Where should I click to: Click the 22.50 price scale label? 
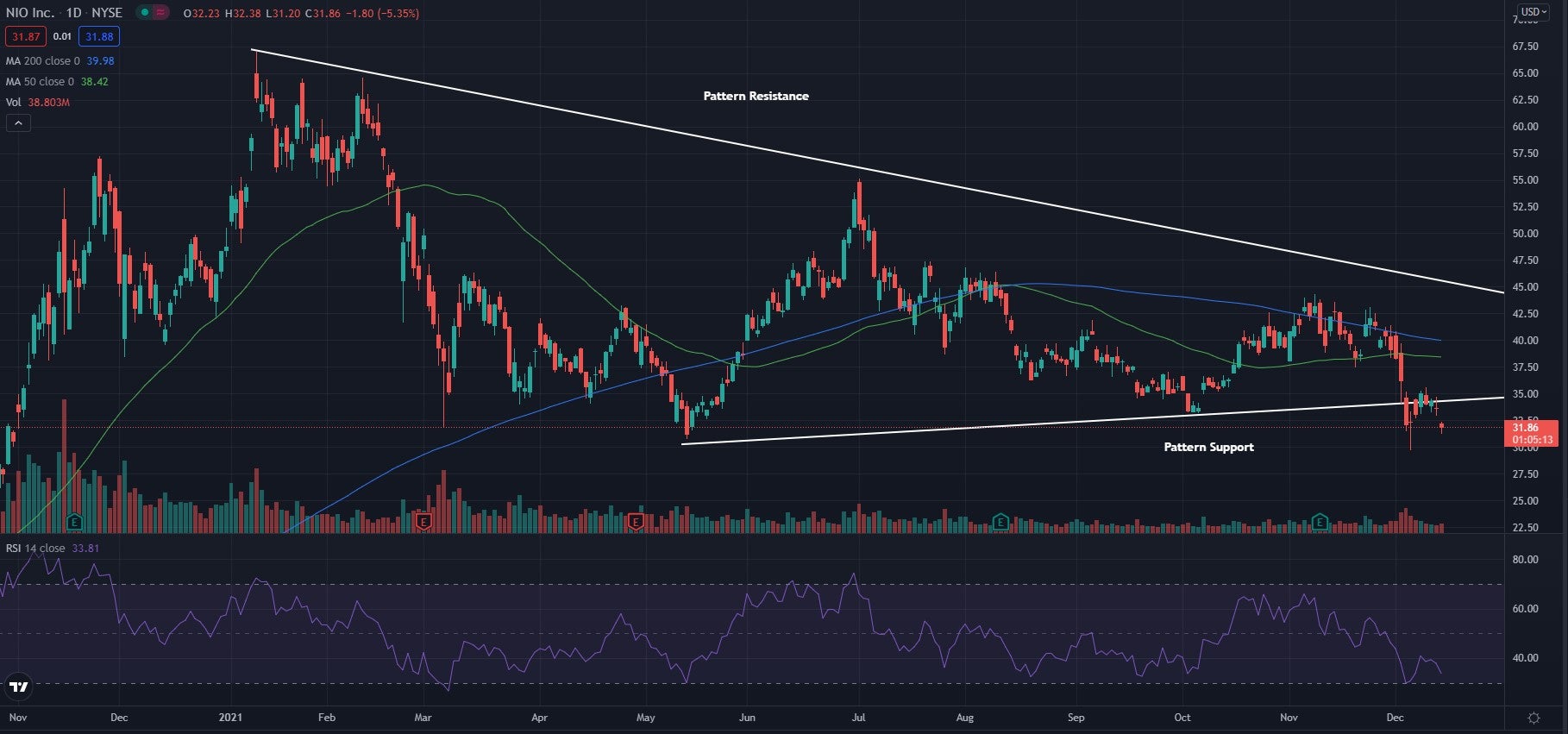[1525, 528]
